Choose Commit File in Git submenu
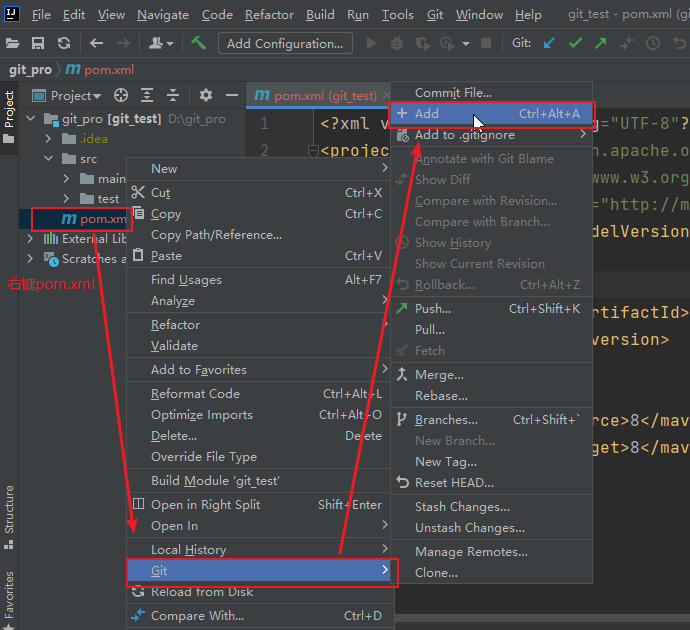The image size is (690, 630). (x=492, y=92)
